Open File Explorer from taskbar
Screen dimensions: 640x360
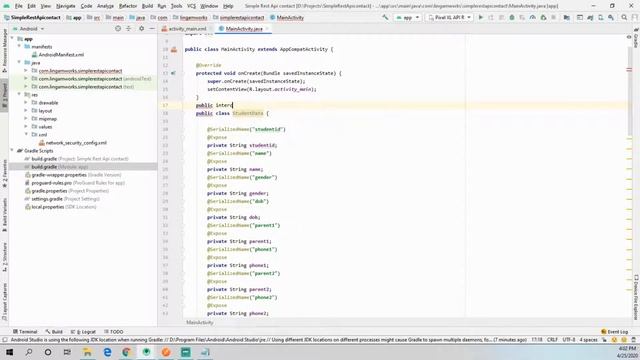(x=87, y=352)
